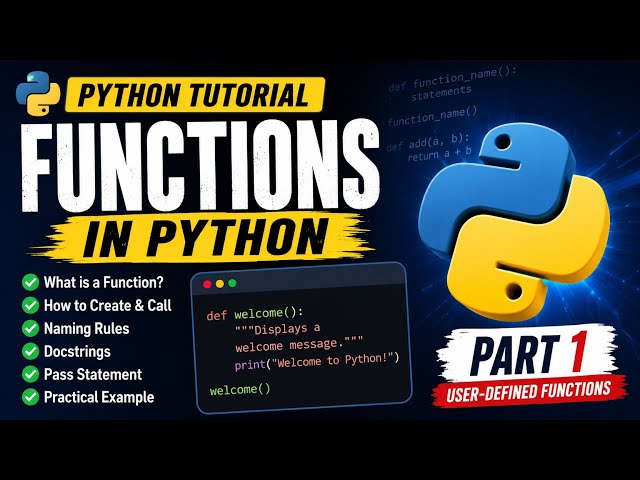Screen dimensions: 640x480
Task: Click the large blue and yellow Python logo
Action: [513, 224]
